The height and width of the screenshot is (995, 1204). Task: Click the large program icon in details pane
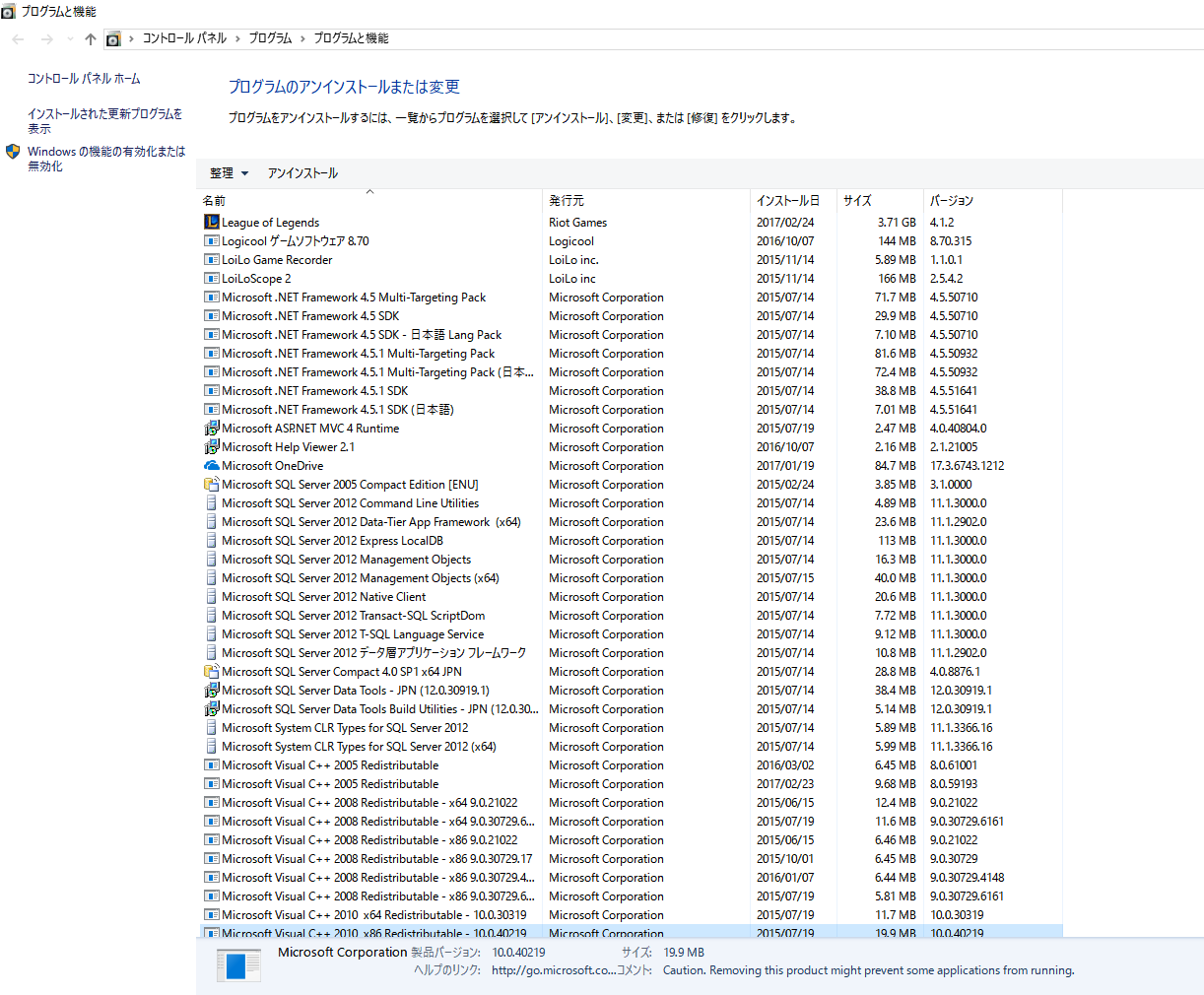pos(238,964)
